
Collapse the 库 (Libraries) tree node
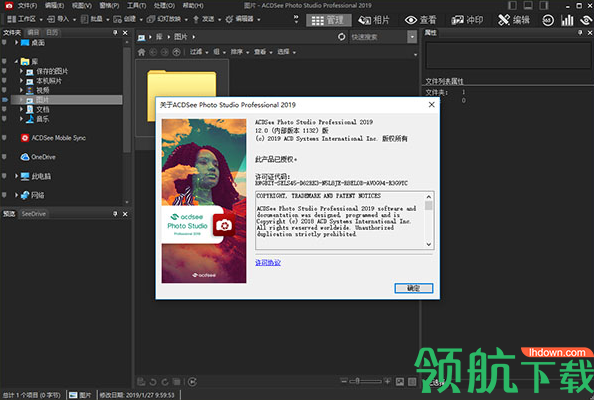coord(16,61)
